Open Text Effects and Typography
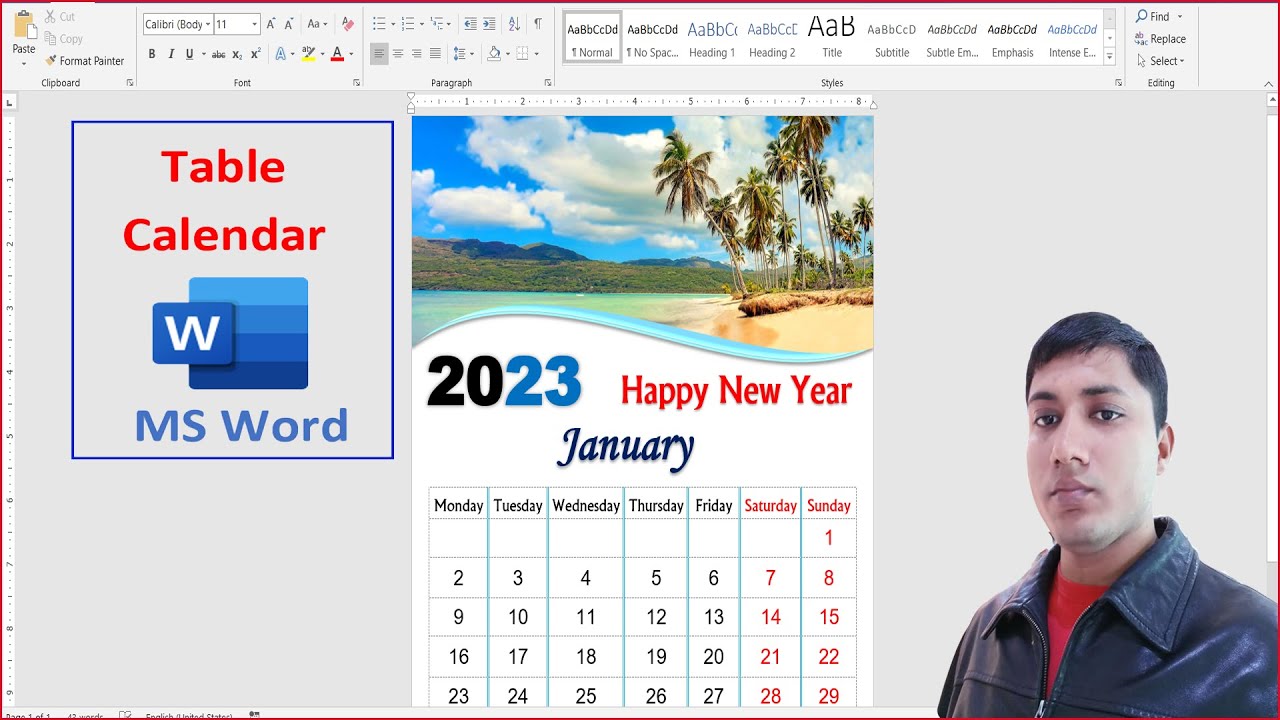Image resolution: width=1280 pixels, height=720 pixels. 280,54
